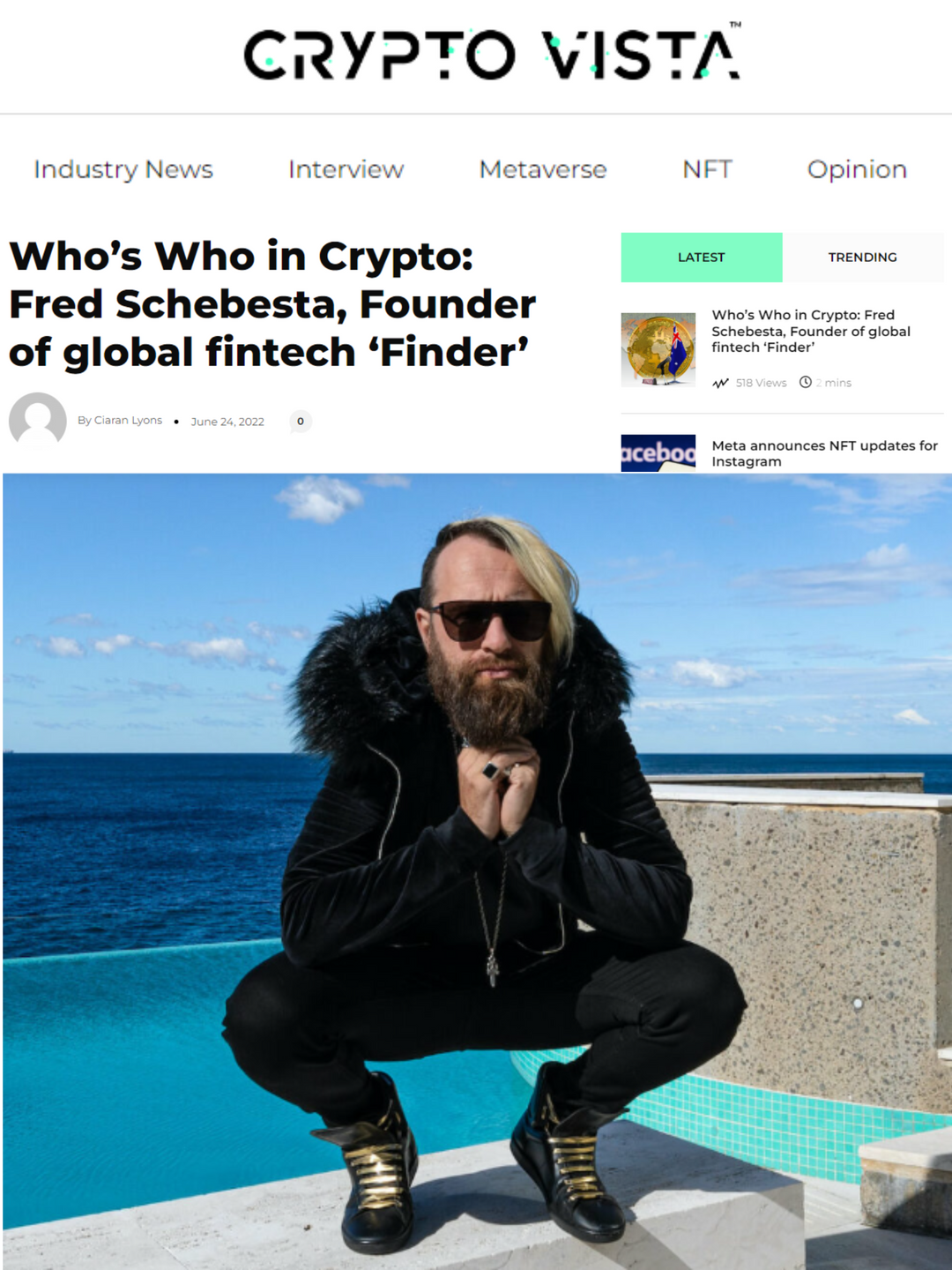Click the author avatar icon
The height and width of the screenshot is (1270, 952).
pos(38,421)
